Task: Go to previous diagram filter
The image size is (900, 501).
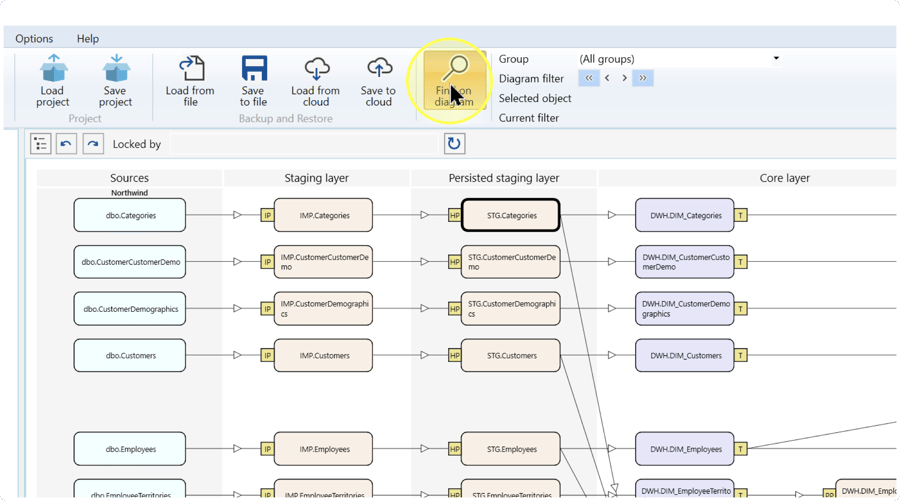Action: click(x=607, y=78)
